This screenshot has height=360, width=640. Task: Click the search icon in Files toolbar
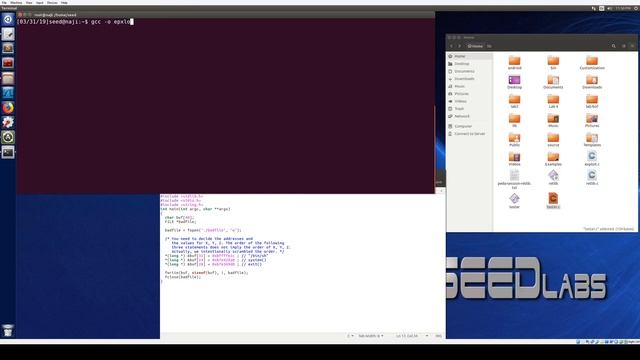tap(613, 46)
